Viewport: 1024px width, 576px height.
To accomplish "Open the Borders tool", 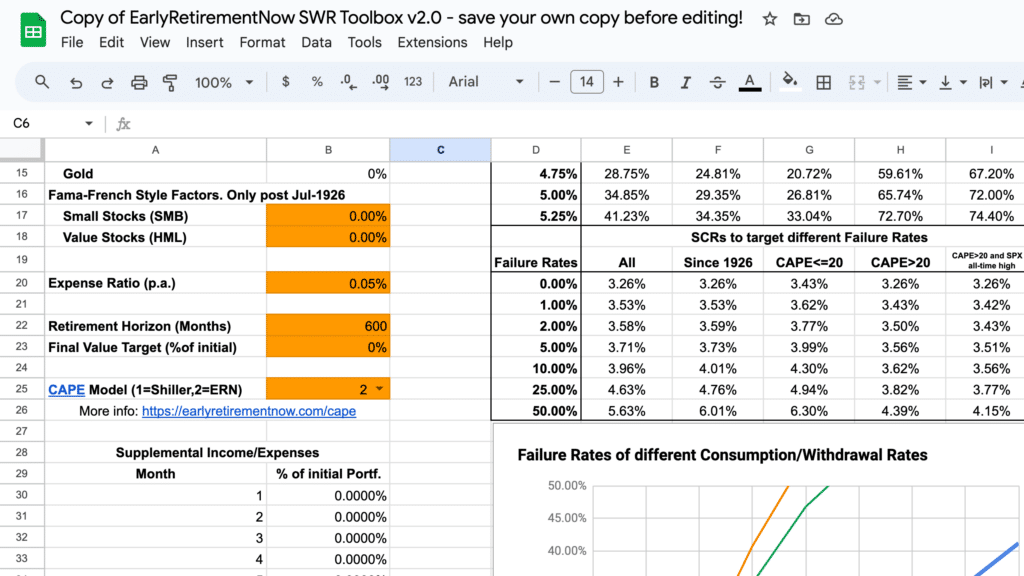I will [x=822, y=81].
